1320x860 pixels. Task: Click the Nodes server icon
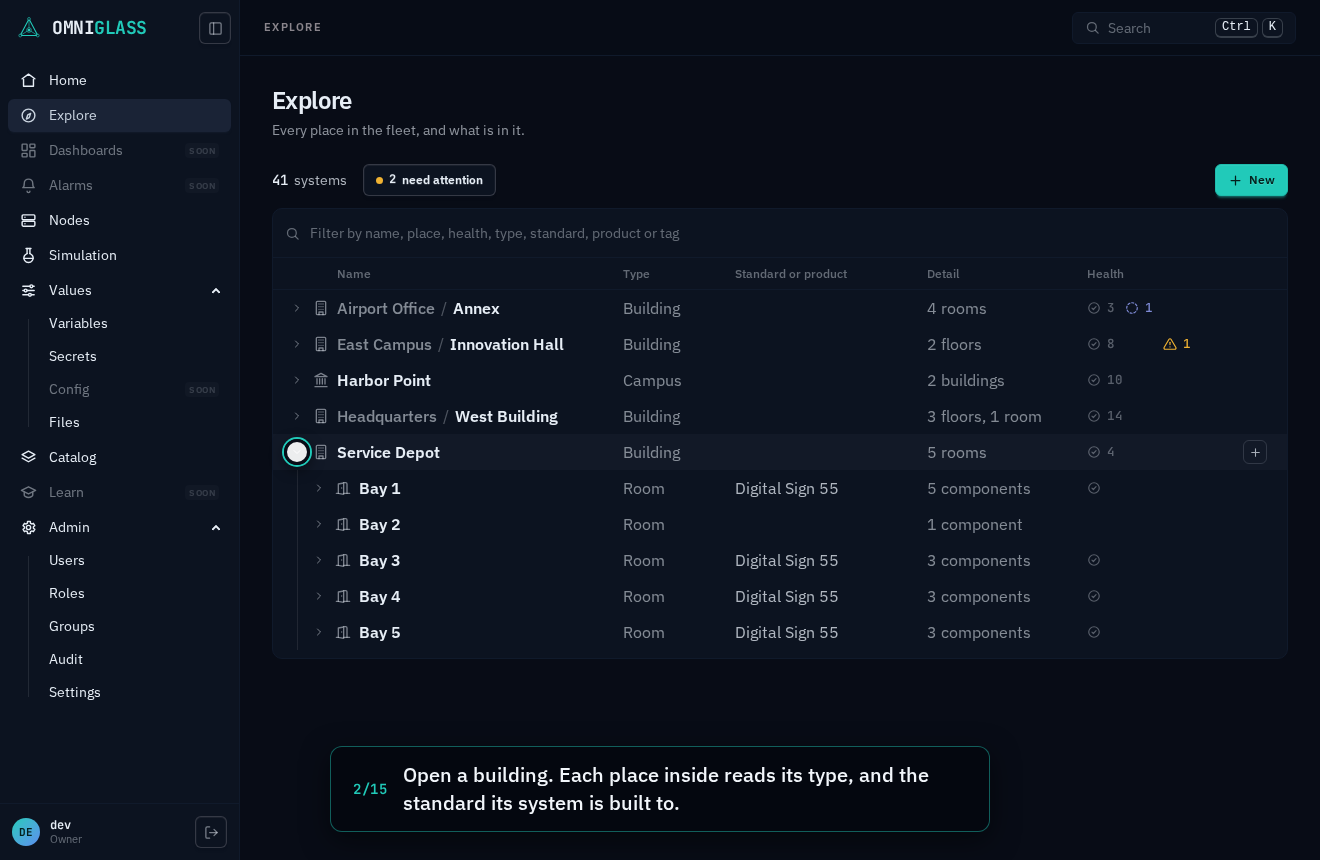[29, 220]
